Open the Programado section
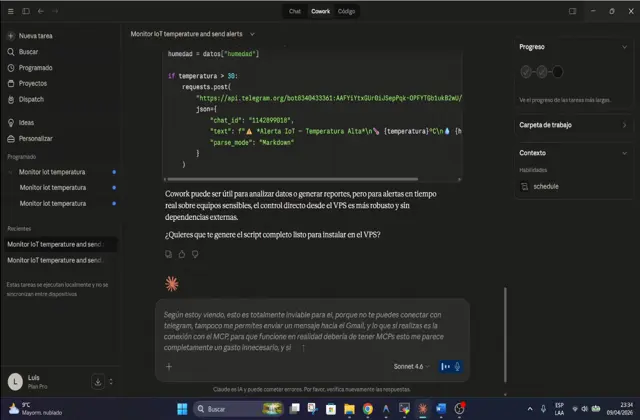Screen dimensions: 640x420 (x=35, y=67)
